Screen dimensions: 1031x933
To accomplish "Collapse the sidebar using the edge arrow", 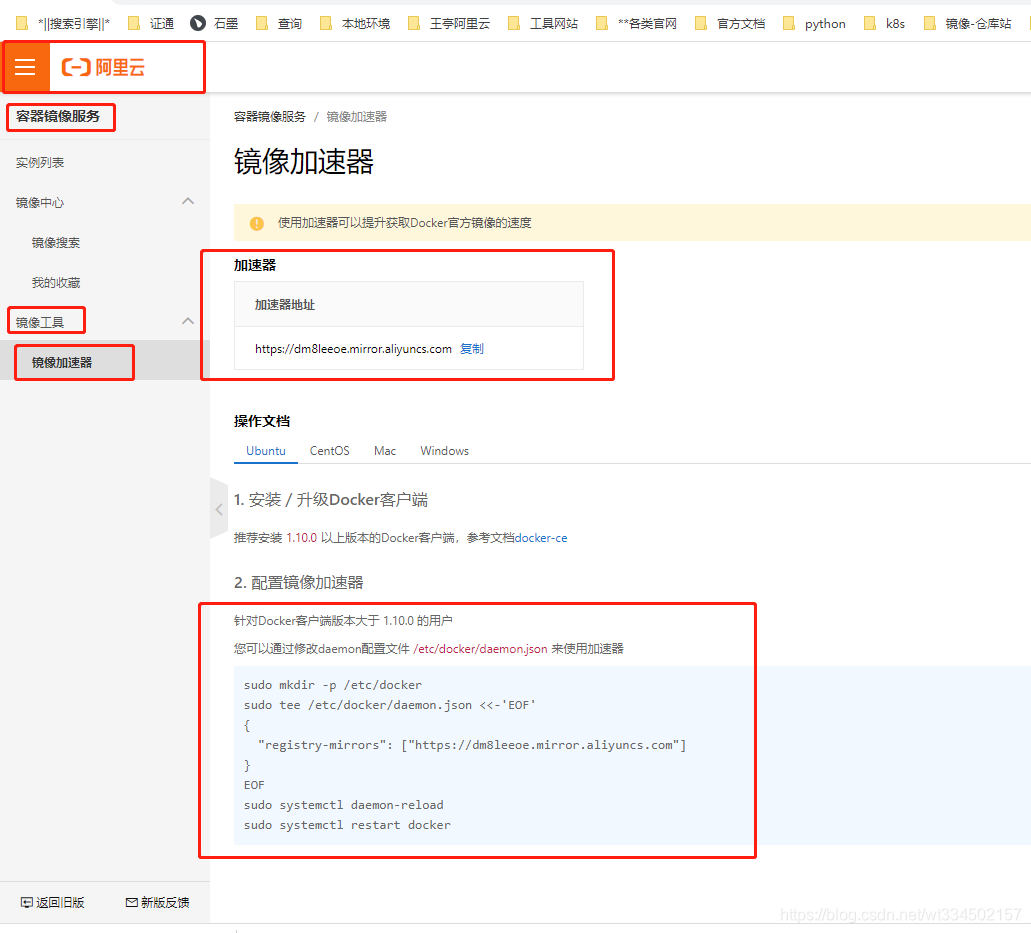I will [x=218, y=508].
